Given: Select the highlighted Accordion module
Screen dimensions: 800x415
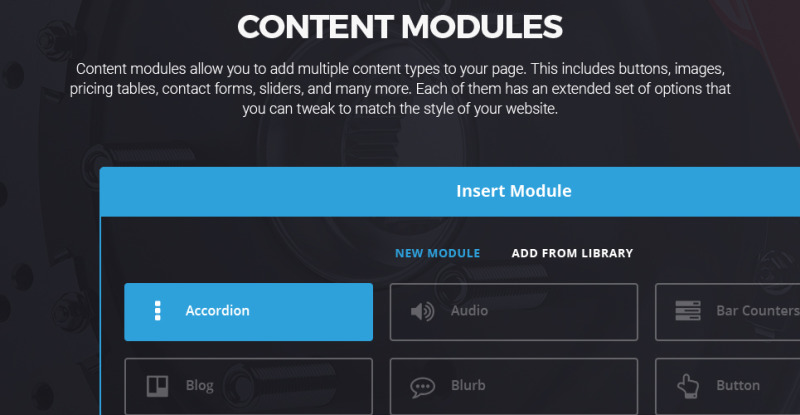Looking at the screenshot, I should 248,312.
